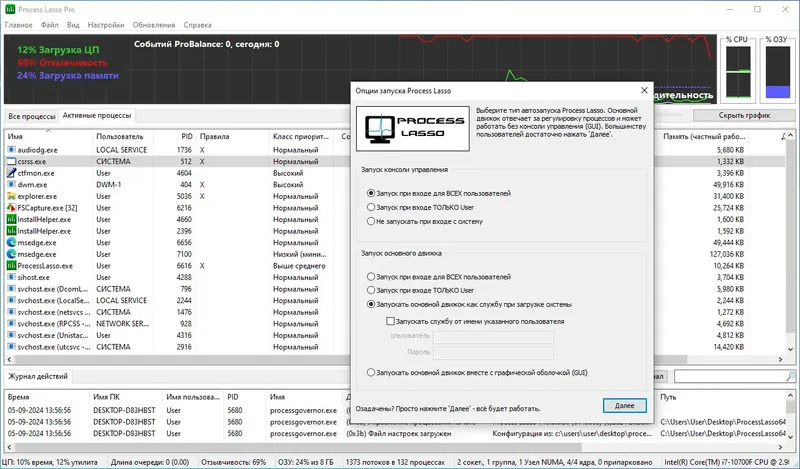
Task: Sort process list by PID column
Action: pyautogui.click(x=175, y=137)
